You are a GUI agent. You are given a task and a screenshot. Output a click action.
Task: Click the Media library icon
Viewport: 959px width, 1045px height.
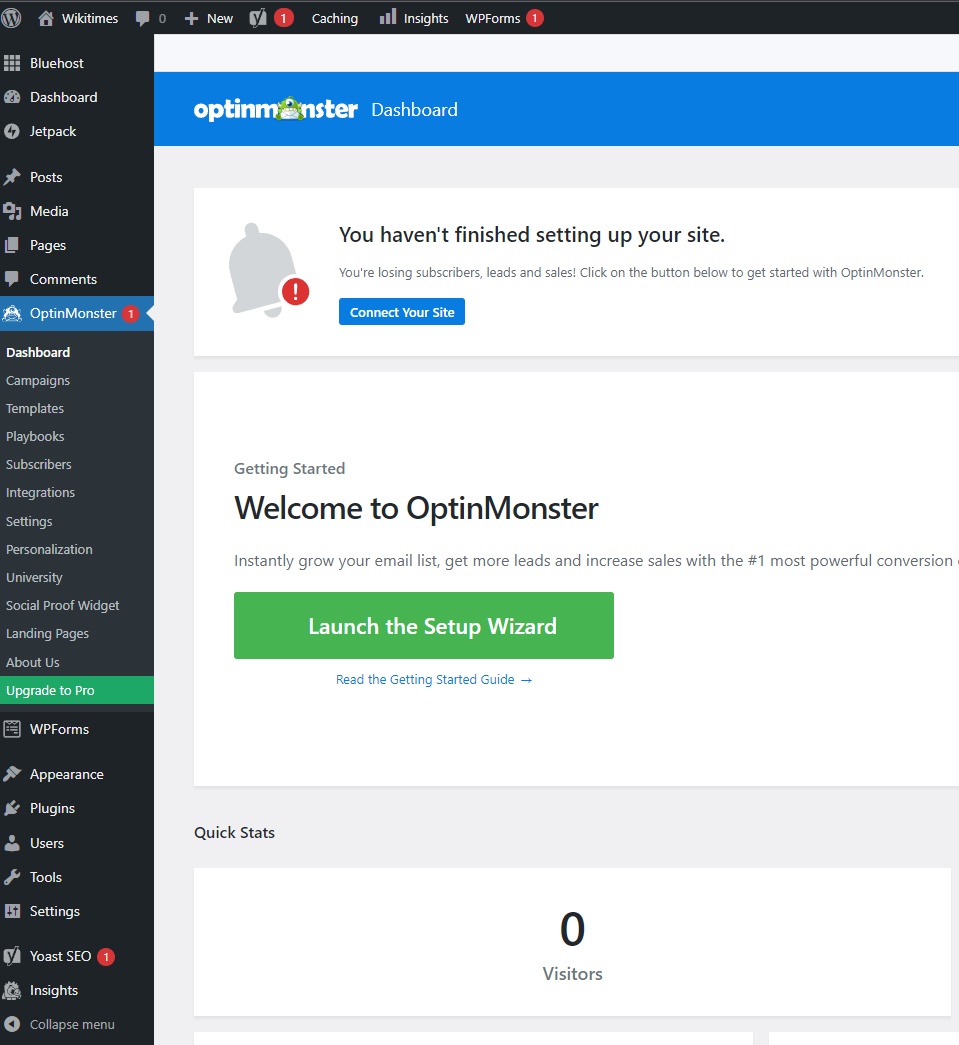[x=12, y=211]
